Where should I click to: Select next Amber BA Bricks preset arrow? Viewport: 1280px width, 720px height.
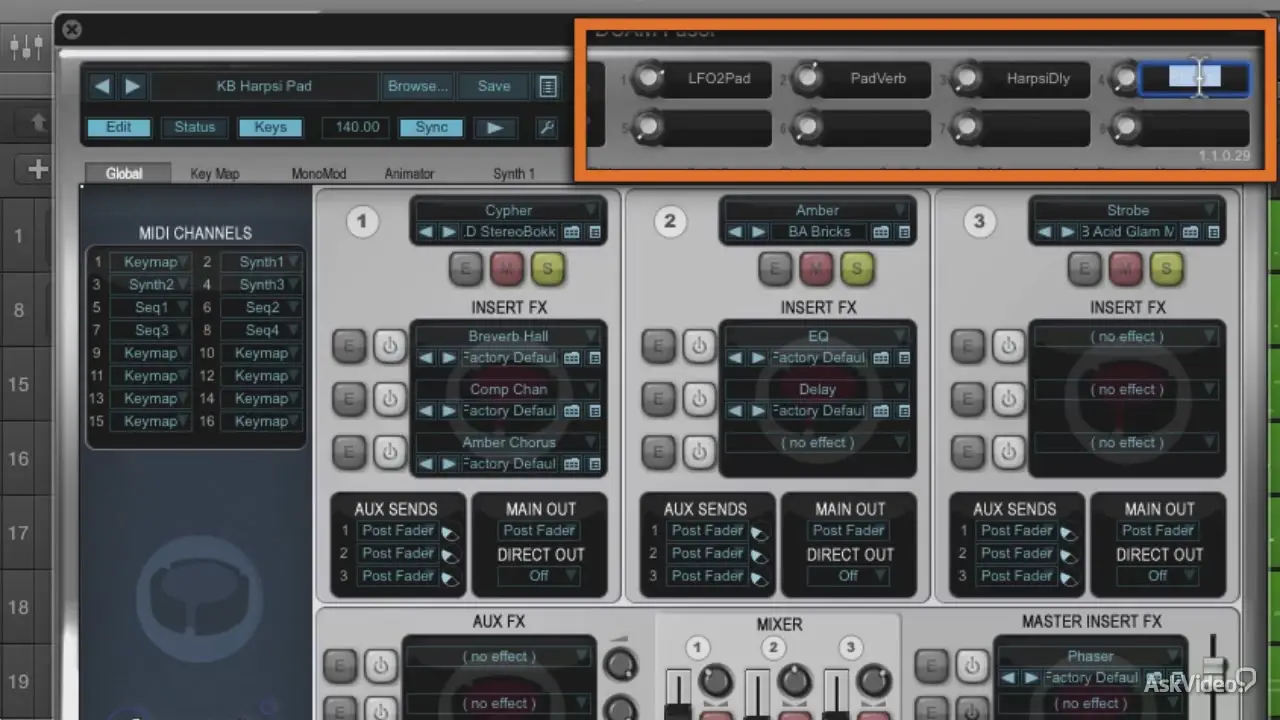756,232
